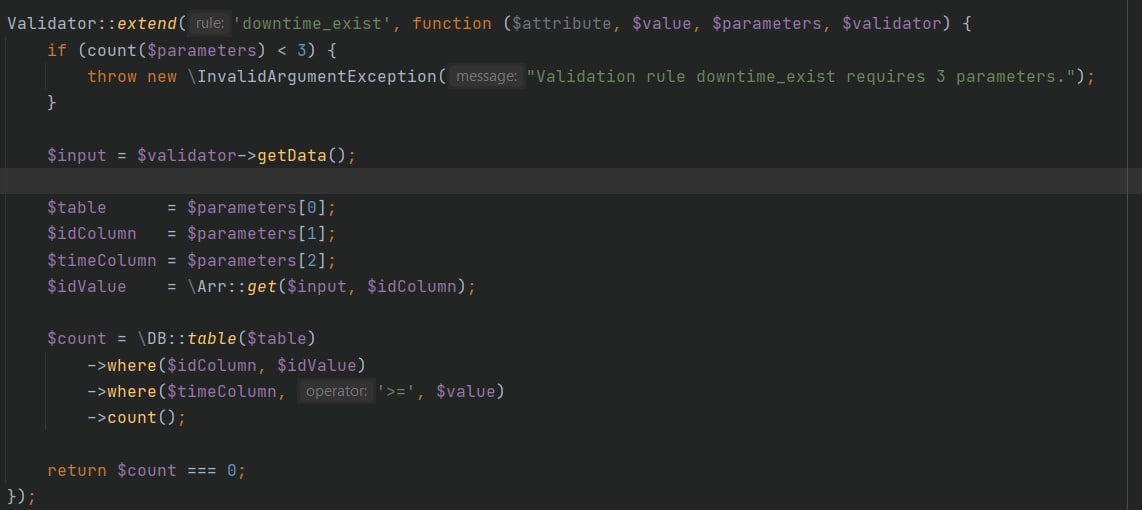Screen dimensions: 1142x510
Task: Place cursor on 'downtime_exist' string
Action: pyautogui.click(x=312, y=24)
